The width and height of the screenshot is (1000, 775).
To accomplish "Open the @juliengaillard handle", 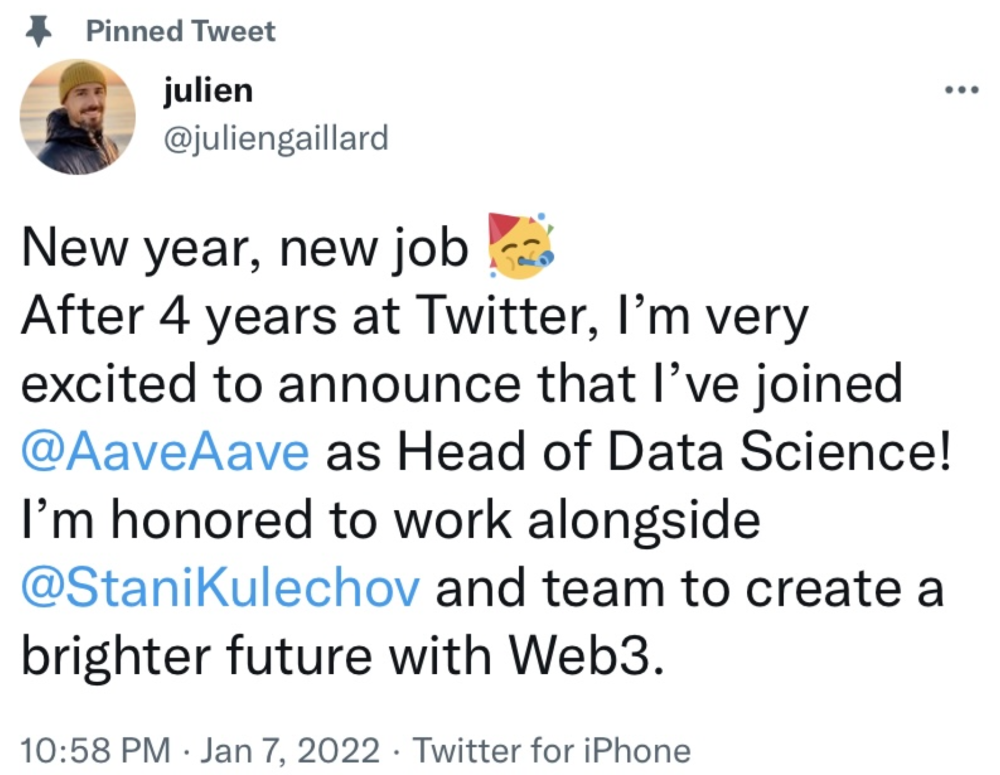I will 274,137.
